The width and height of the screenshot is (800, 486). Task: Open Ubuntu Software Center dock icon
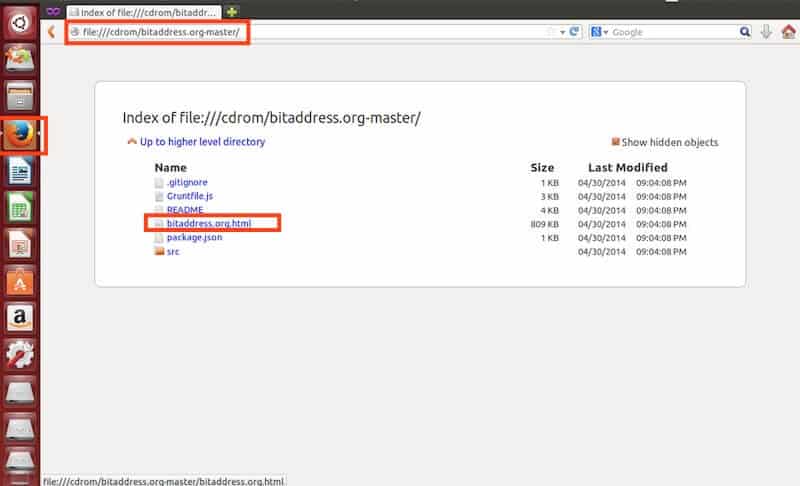point(19,280)
